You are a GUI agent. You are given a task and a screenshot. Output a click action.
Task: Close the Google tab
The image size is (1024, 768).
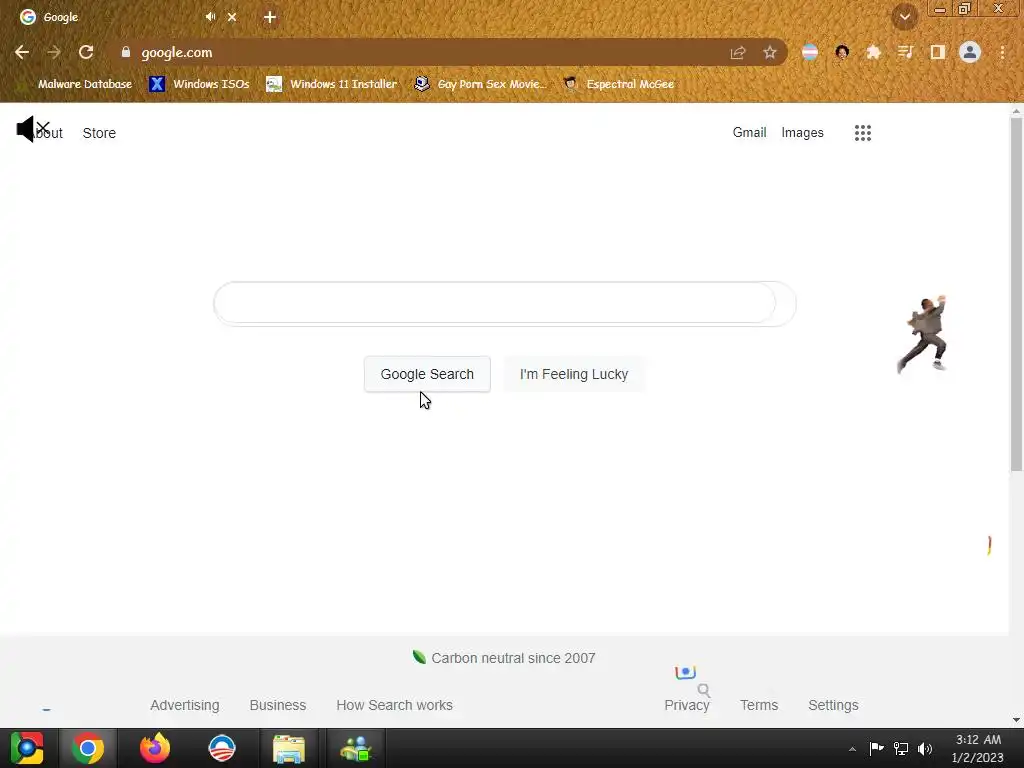pyautogui.click(x=232, y=17)
